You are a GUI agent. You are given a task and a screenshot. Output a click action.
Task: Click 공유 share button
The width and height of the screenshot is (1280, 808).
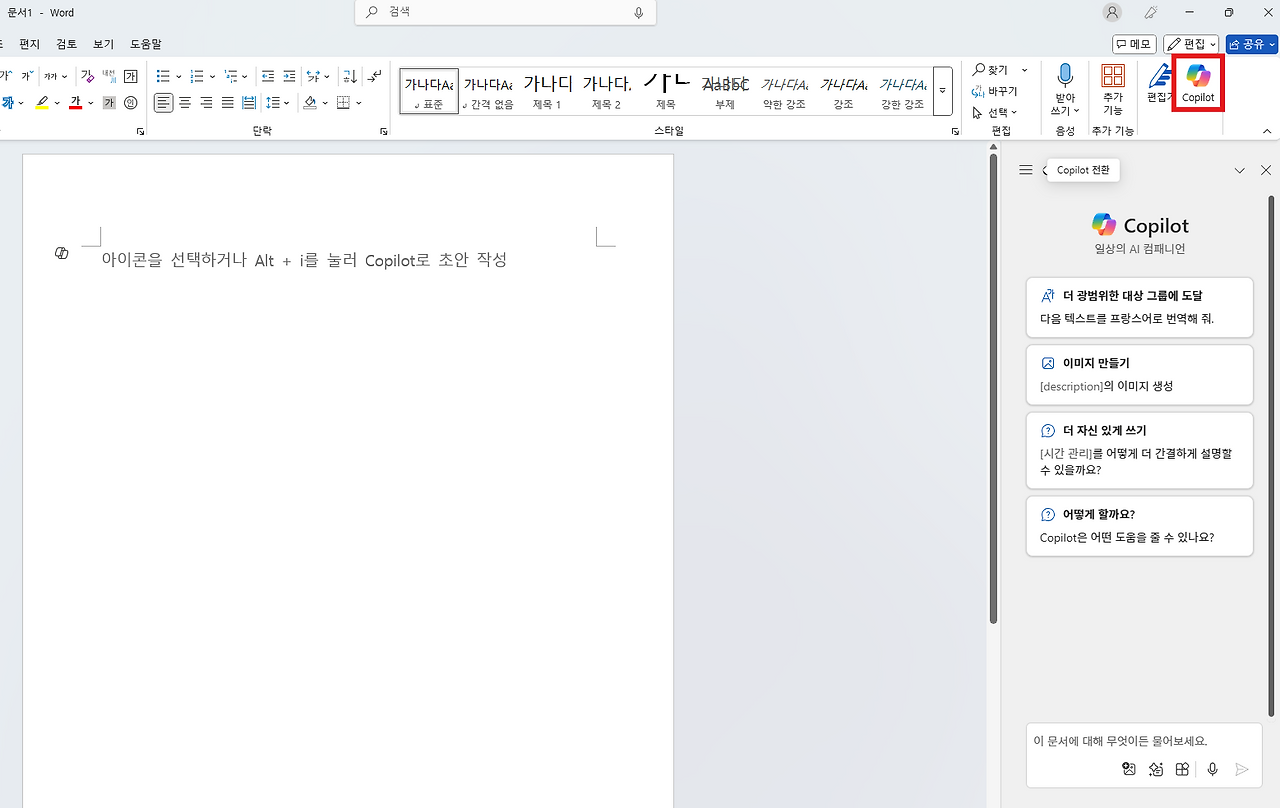point(1252,44)
